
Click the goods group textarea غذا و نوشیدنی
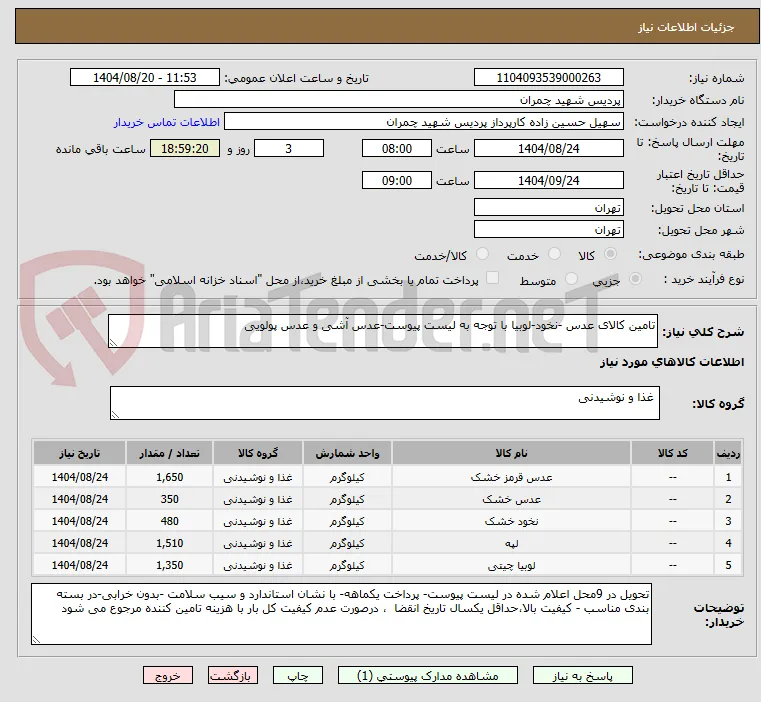pyautogui.click(x=384, y=403)
